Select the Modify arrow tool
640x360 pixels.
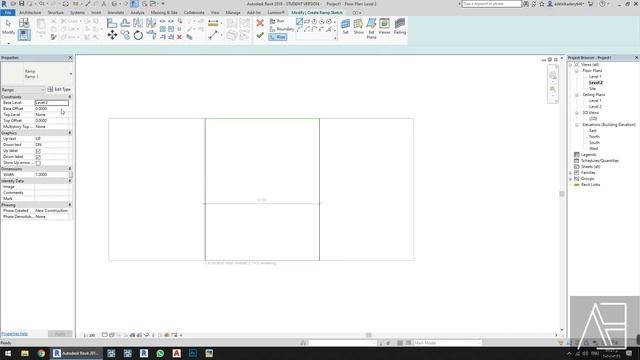pos(8,27)
